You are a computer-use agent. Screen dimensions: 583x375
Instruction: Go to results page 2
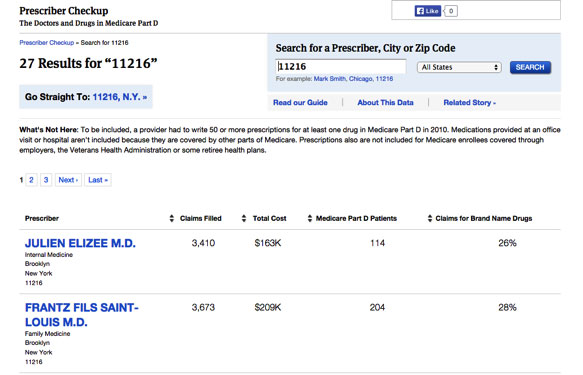[x=31, y=180]
